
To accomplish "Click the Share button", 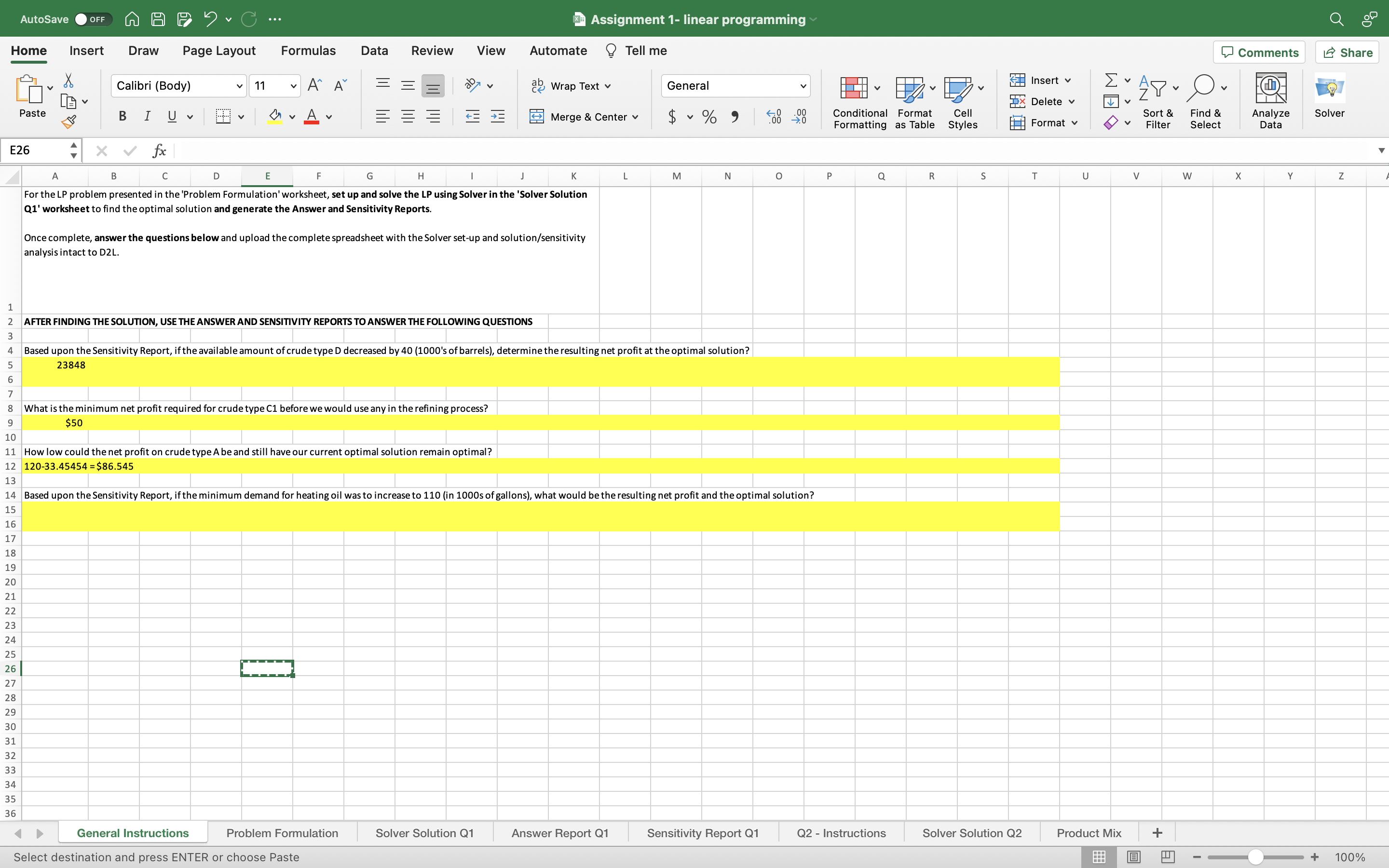I will pos(1347,52).
